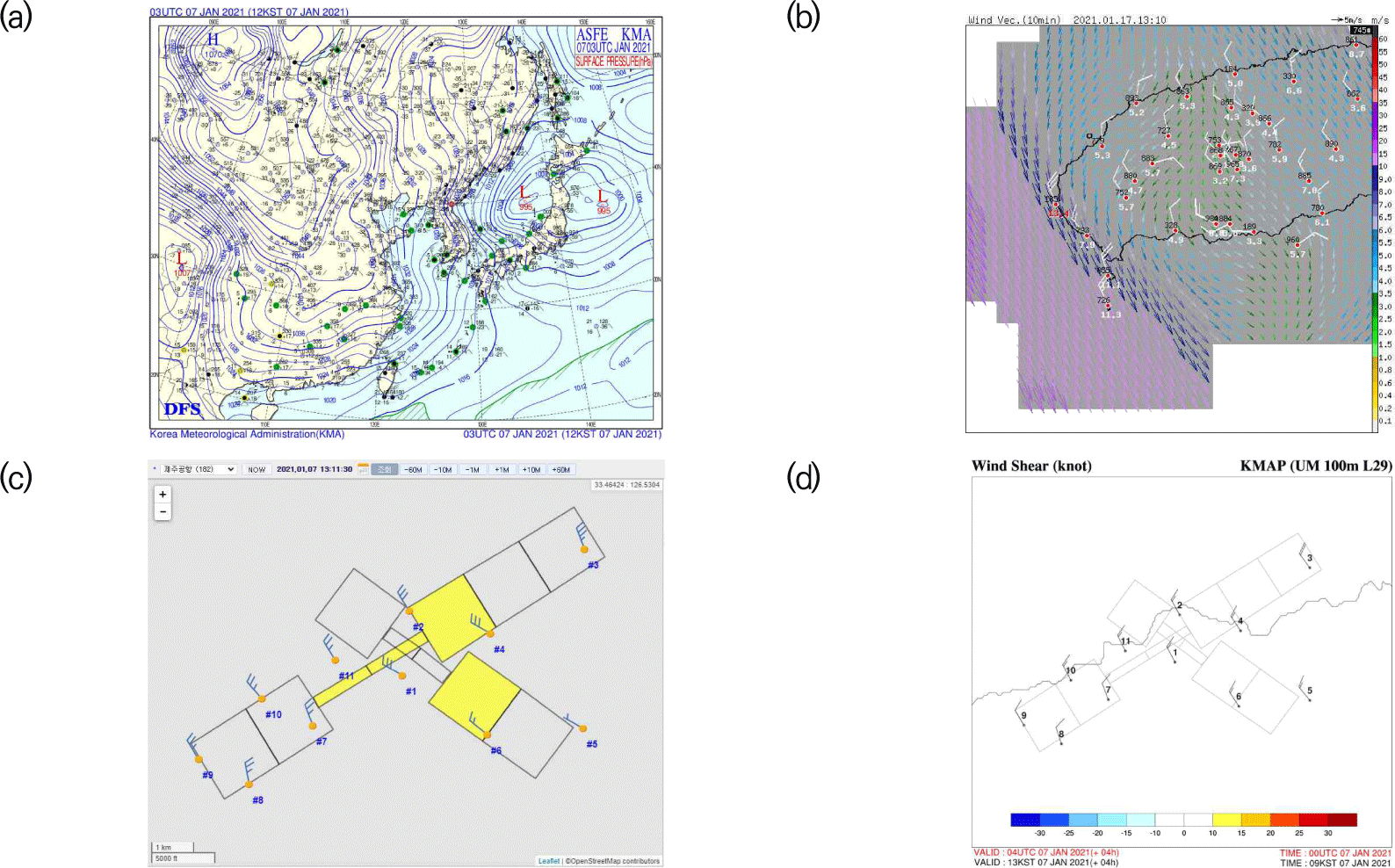Click the TIME : 09KST 07 JAN 2021 text
The image size is (1395, 868).
(x=1335, y=863)
